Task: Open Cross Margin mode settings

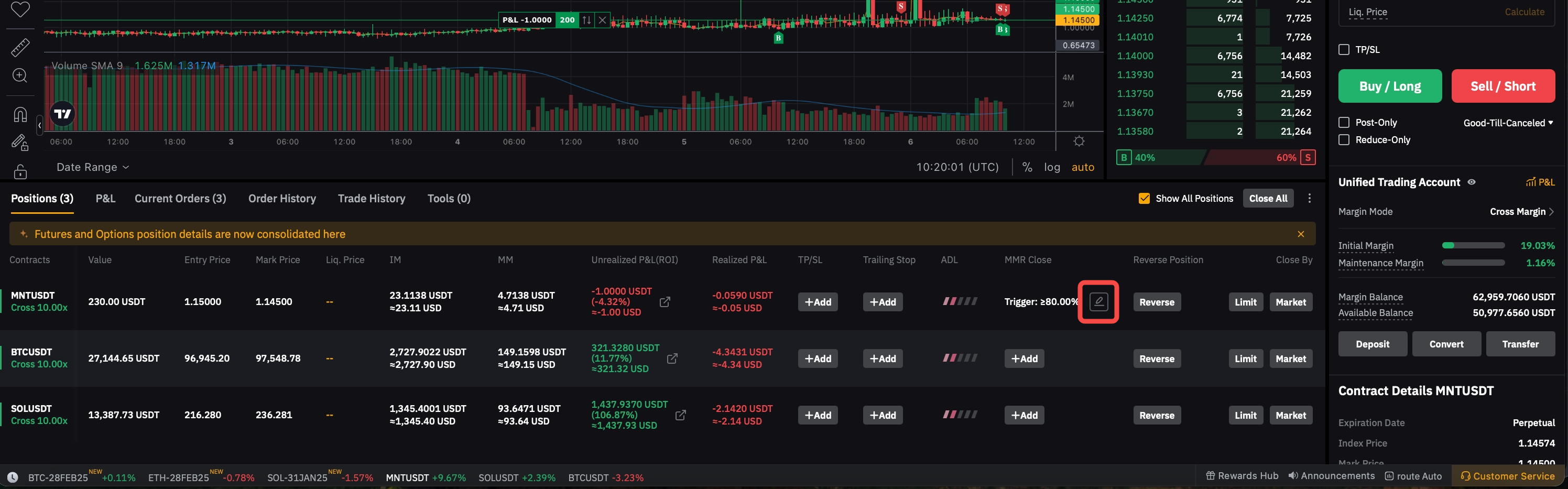Action: [1521, 211]
